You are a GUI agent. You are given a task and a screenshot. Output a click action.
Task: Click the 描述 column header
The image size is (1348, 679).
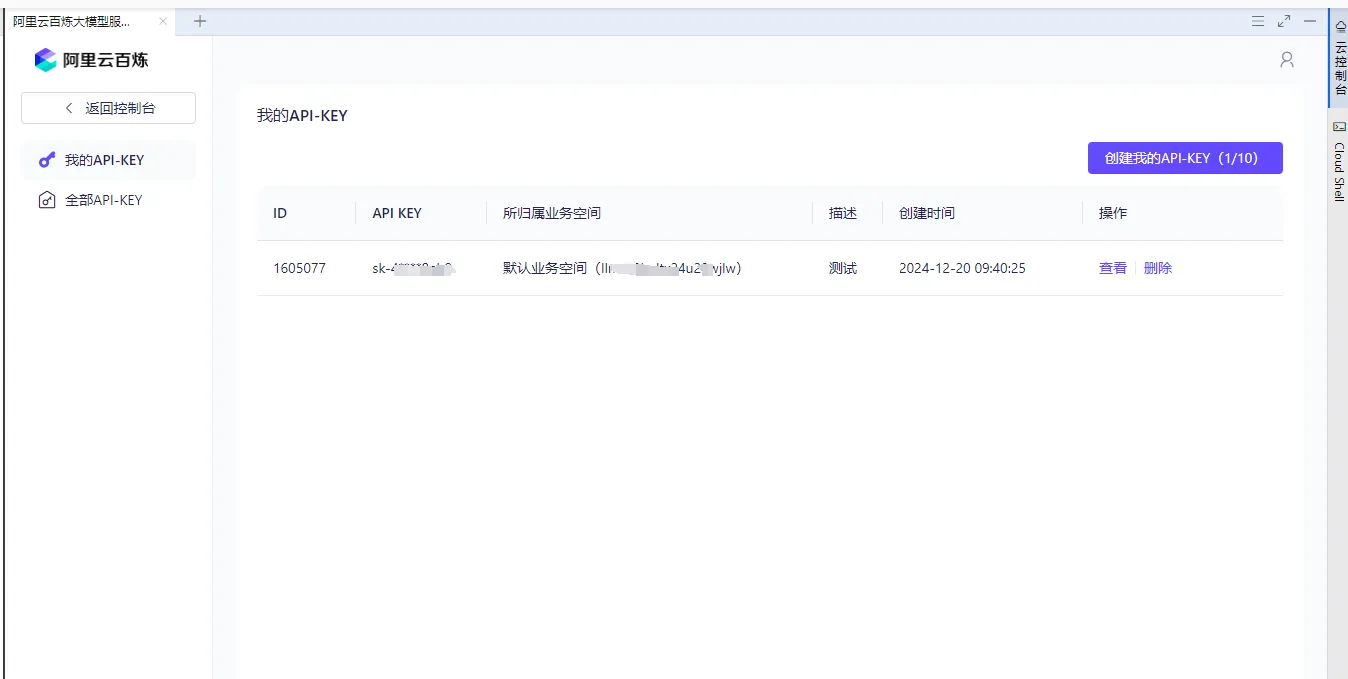point(843,213)
